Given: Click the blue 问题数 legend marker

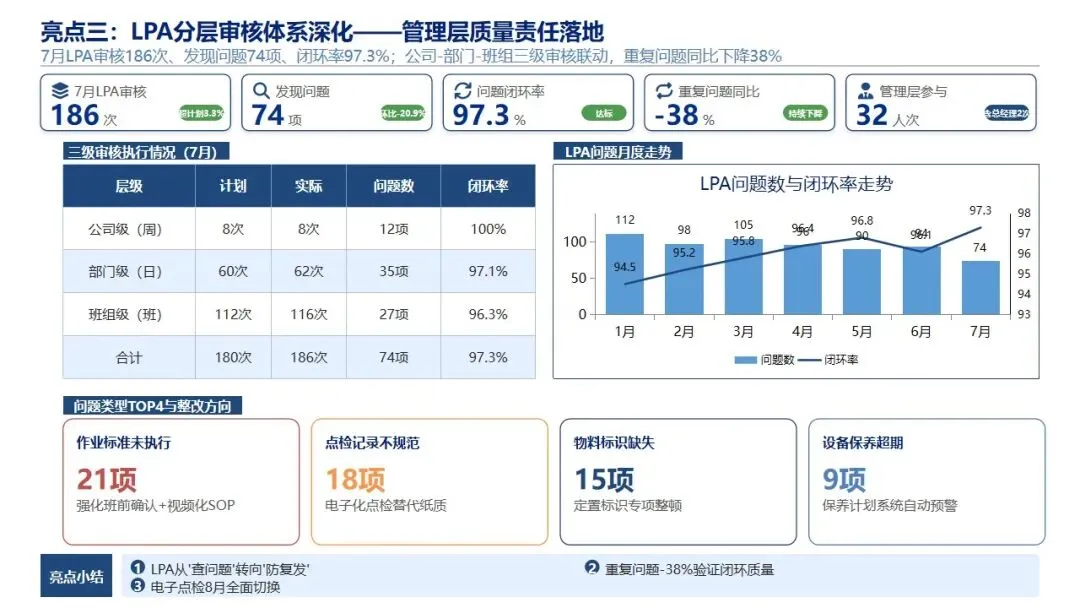Looking at the screenshot, I should pyautogui.click(x=745, y=359).
